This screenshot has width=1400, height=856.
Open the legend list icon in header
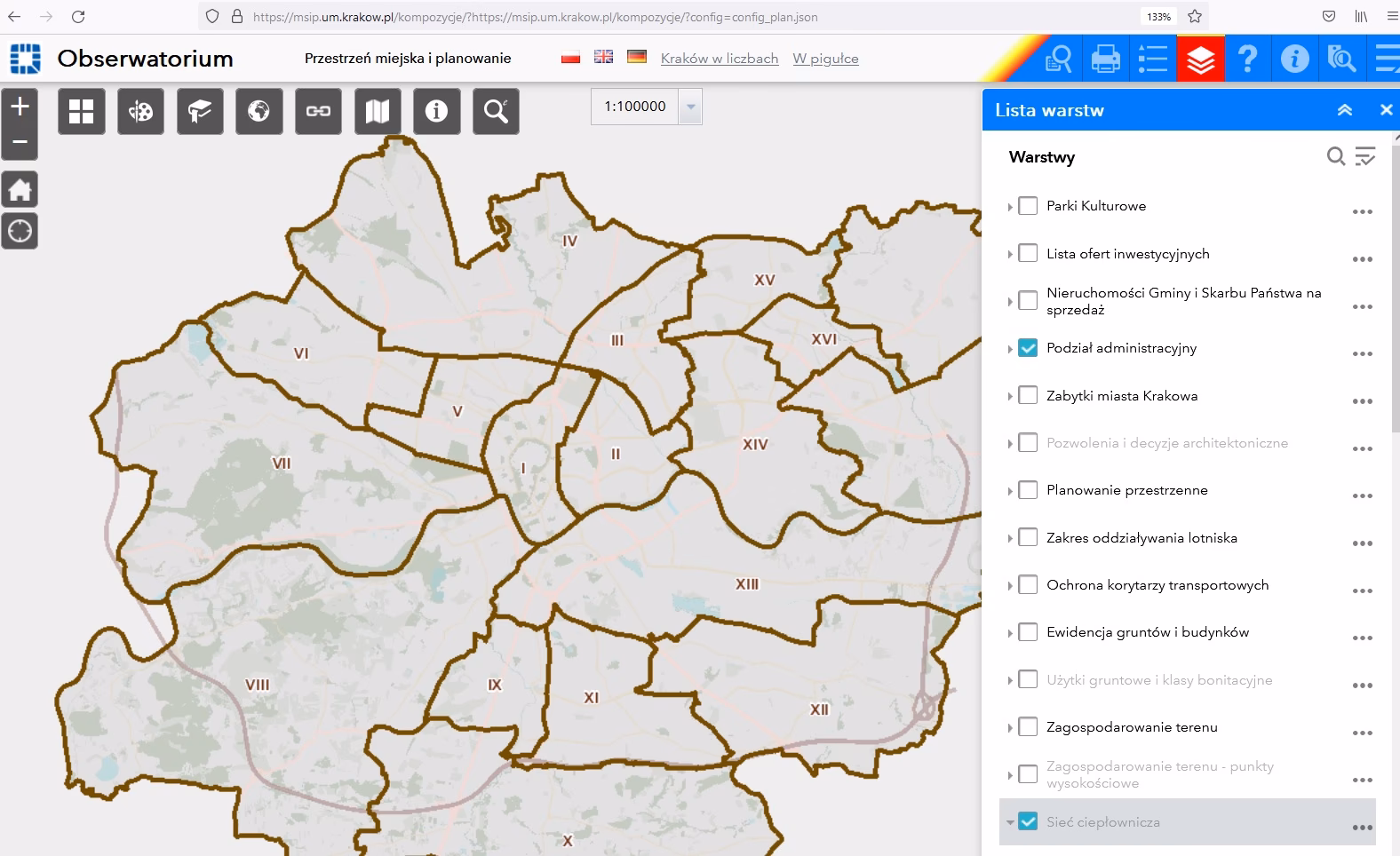pos(1153,59)
